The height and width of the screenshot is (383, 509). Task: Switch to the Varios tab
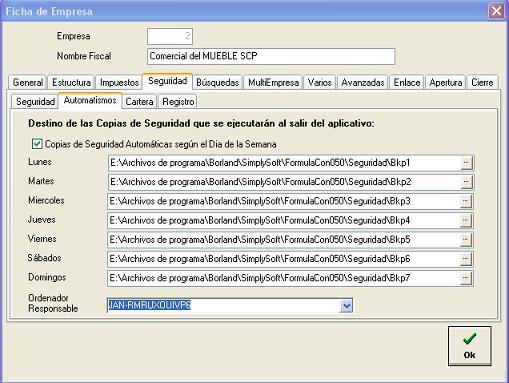[x=319, y=82]
